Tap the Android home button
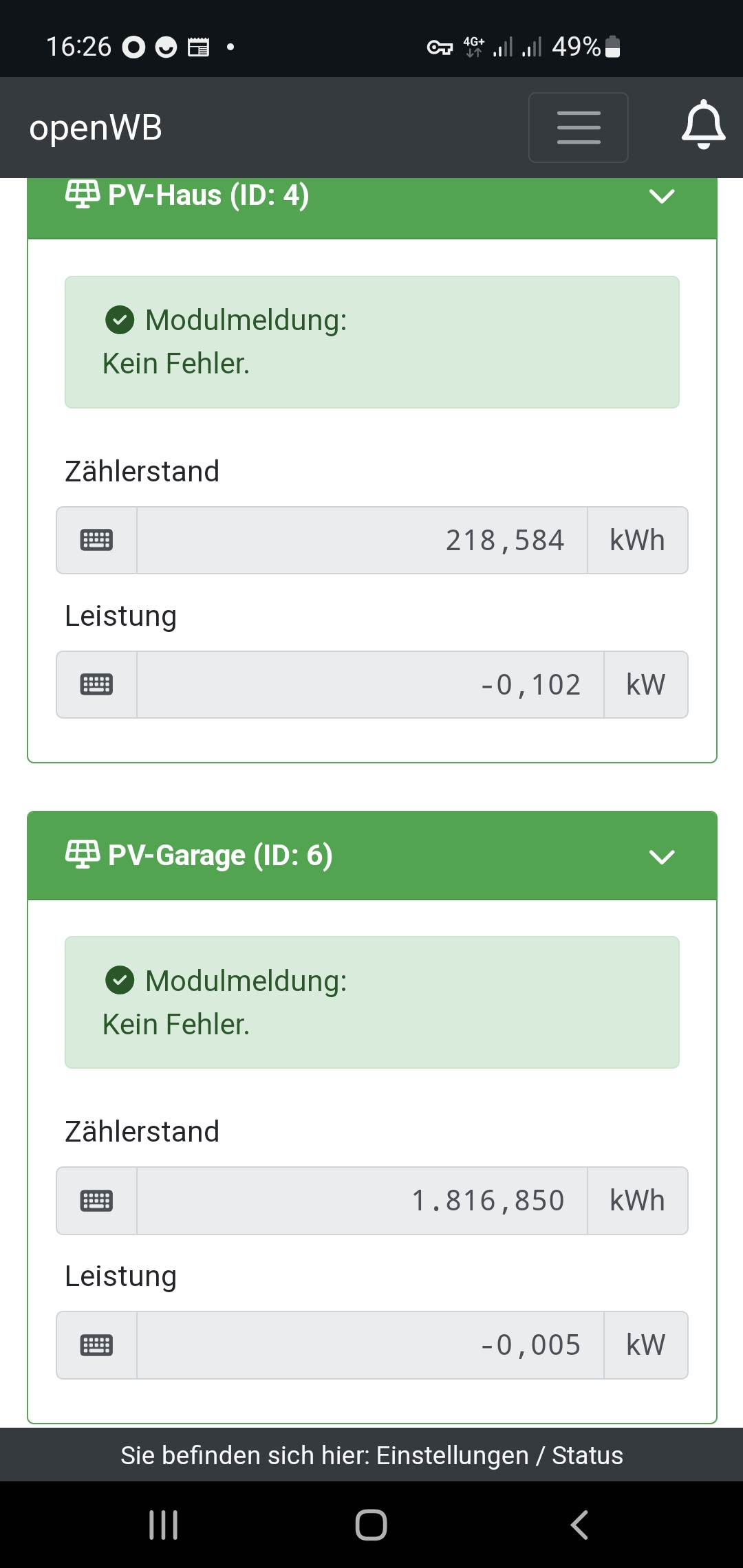The width and height of the screenshot is (743, 1568). [371, 1525]
